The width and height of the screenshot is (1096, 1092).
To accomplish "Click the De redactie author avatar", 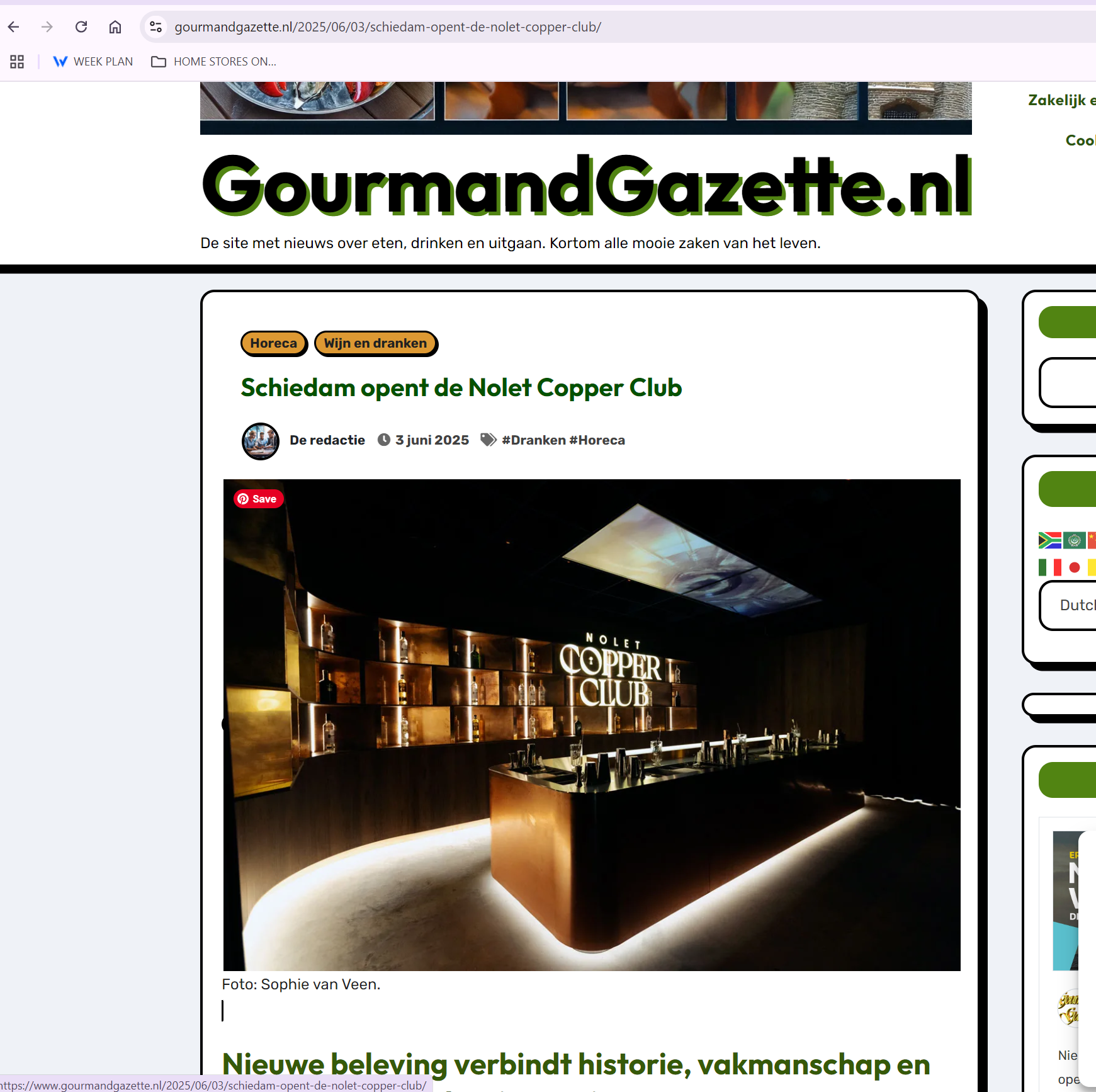I will tap(261, 441).
